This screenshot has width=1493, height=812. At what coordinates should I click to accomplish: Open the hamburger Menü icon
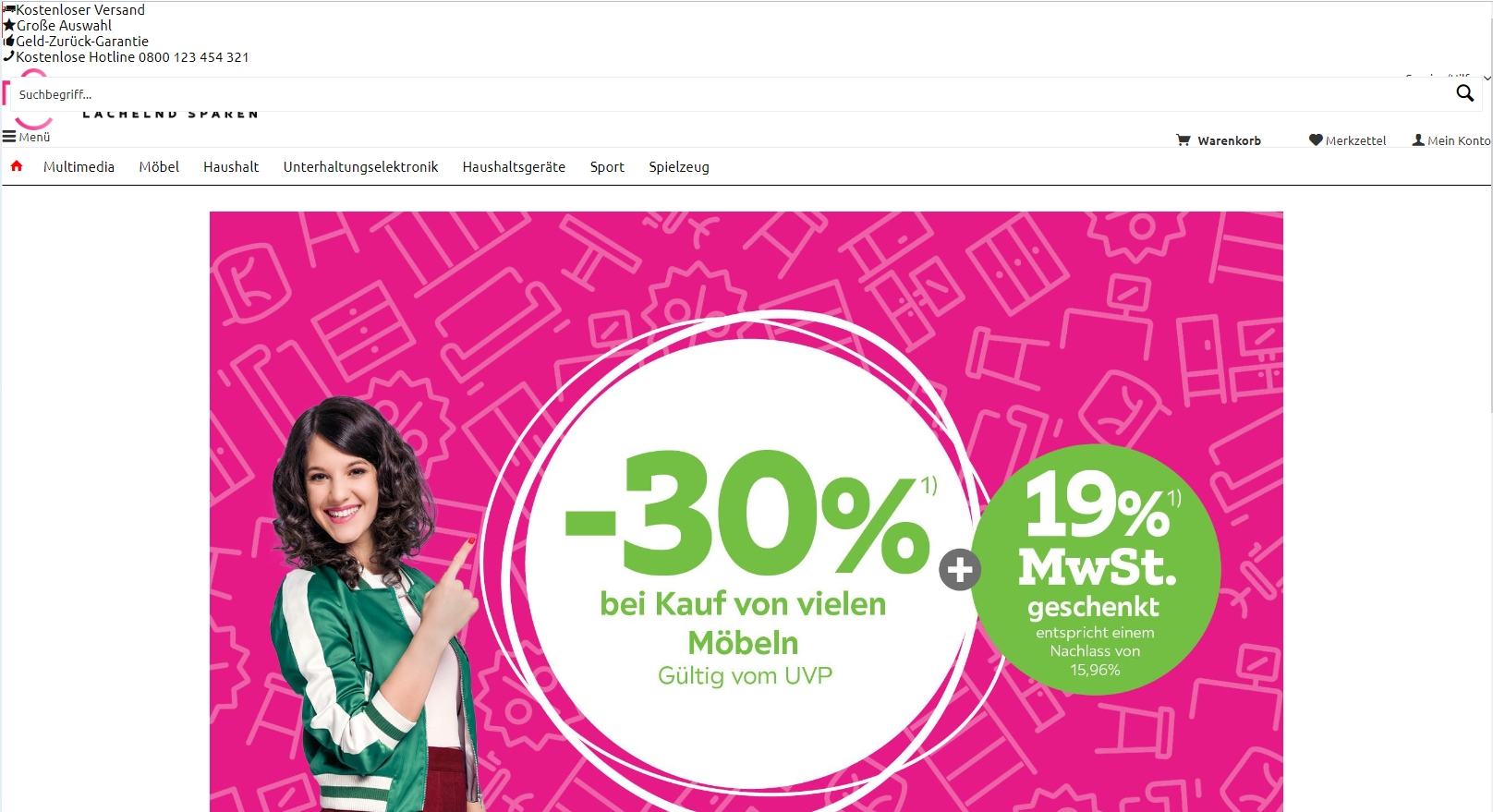pyautogui.click(x=9, y=137)
